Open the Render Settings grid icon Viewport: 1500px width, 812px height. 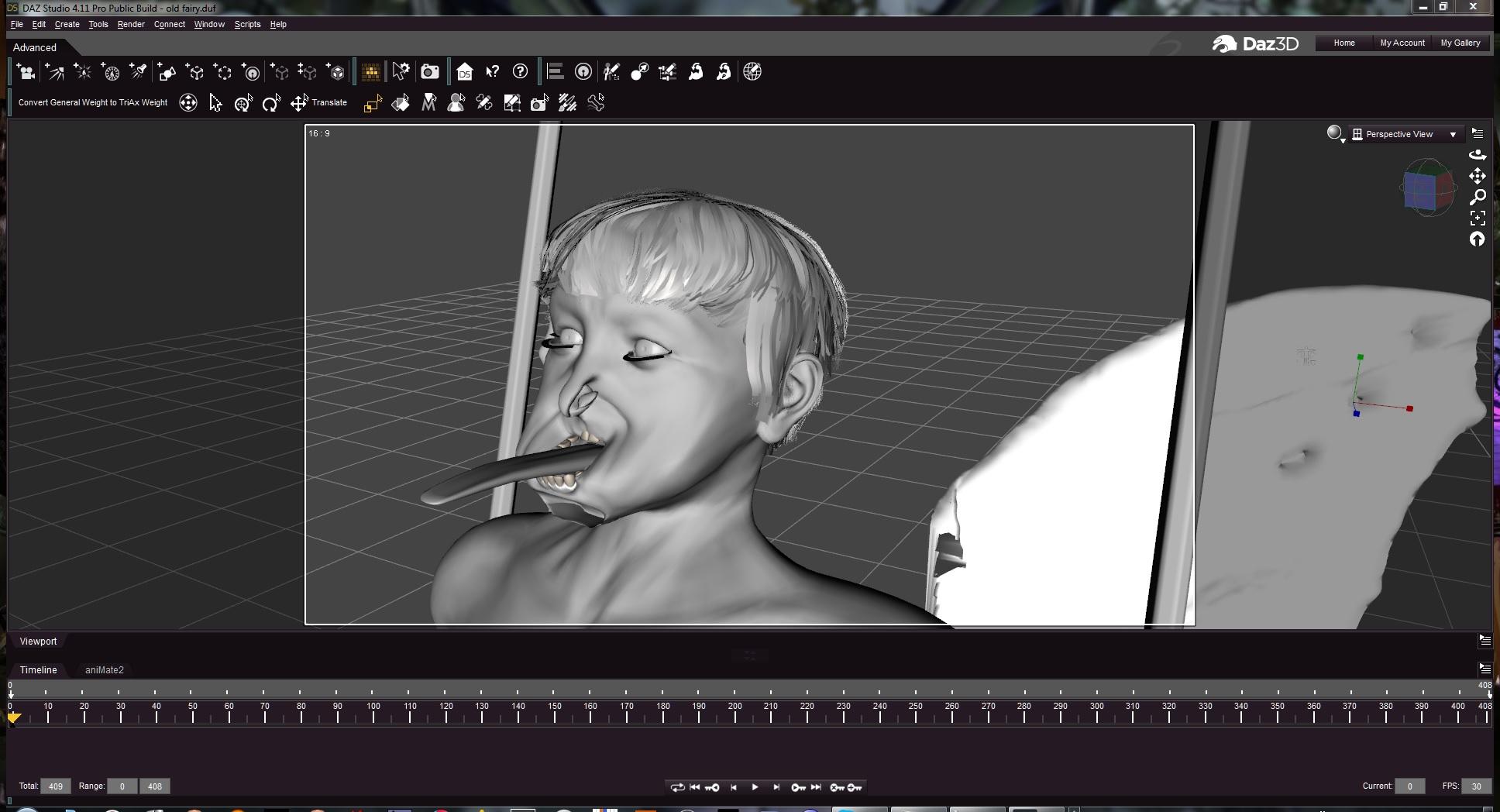(370, 72)
